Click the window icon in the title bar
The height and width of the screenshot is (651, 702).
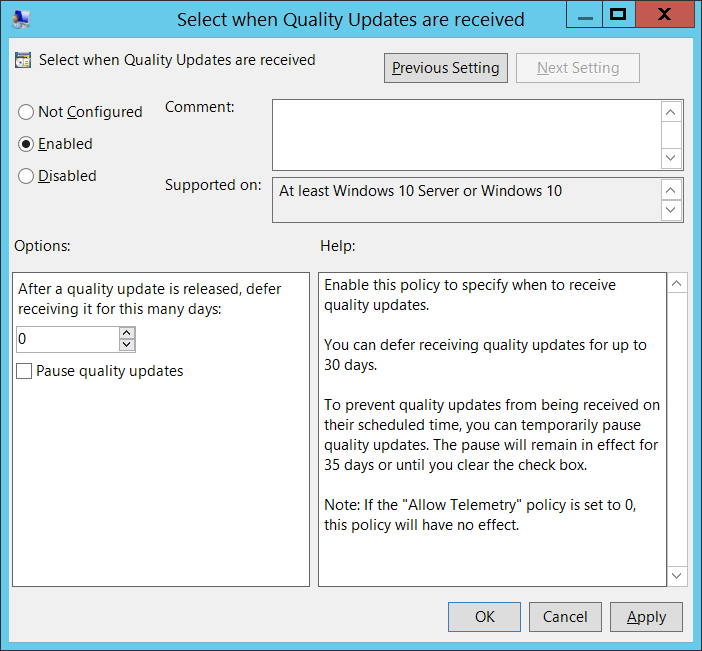(x=20, y=17)
